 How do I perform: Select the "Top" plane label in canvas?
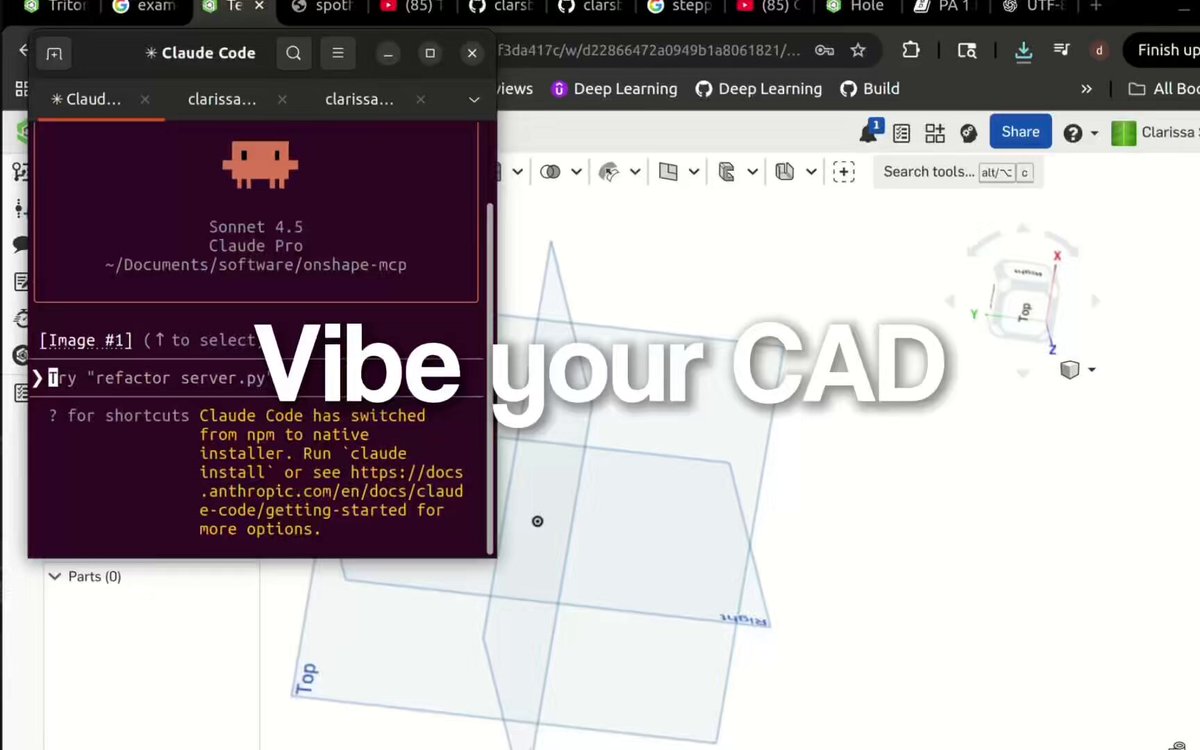click(x=306, y=678)
